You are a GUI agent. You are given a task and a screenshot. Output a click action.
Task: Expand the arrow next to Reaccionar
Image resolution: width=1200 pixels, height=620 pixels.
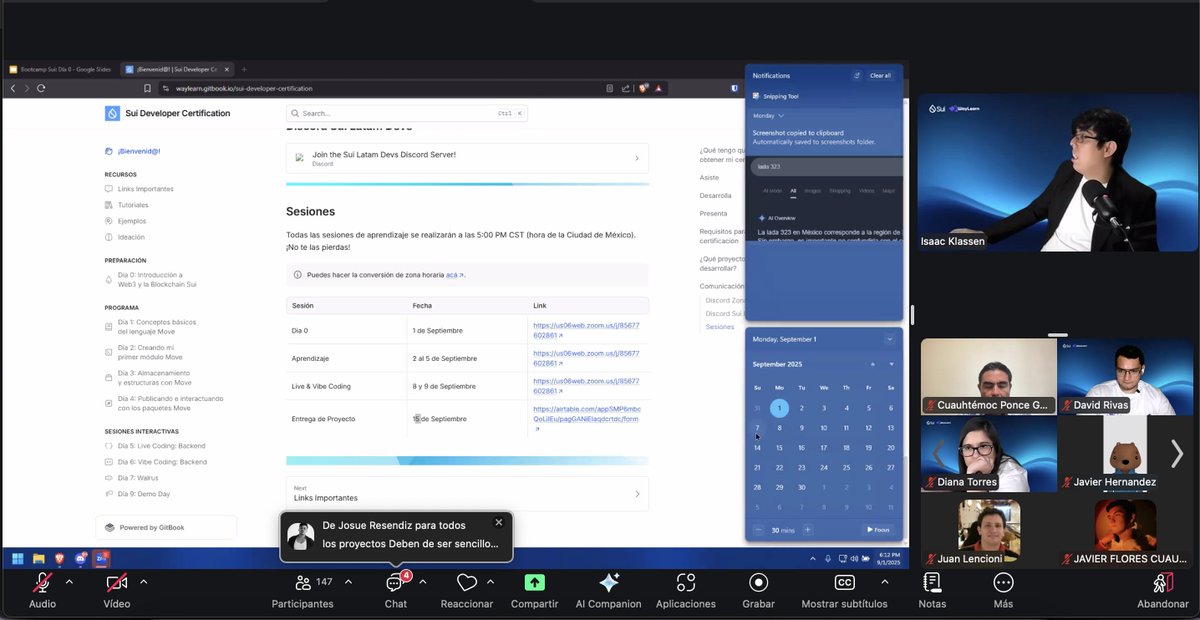[x=490, y=581]
